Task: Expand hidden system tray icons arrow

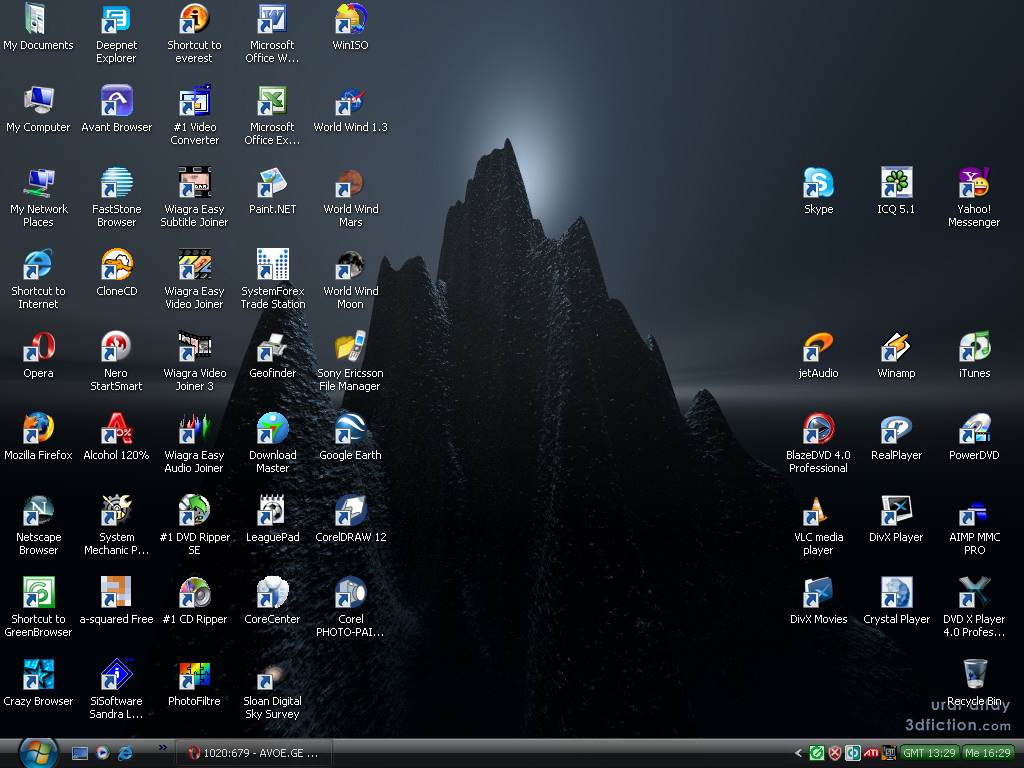Action: 798,753
